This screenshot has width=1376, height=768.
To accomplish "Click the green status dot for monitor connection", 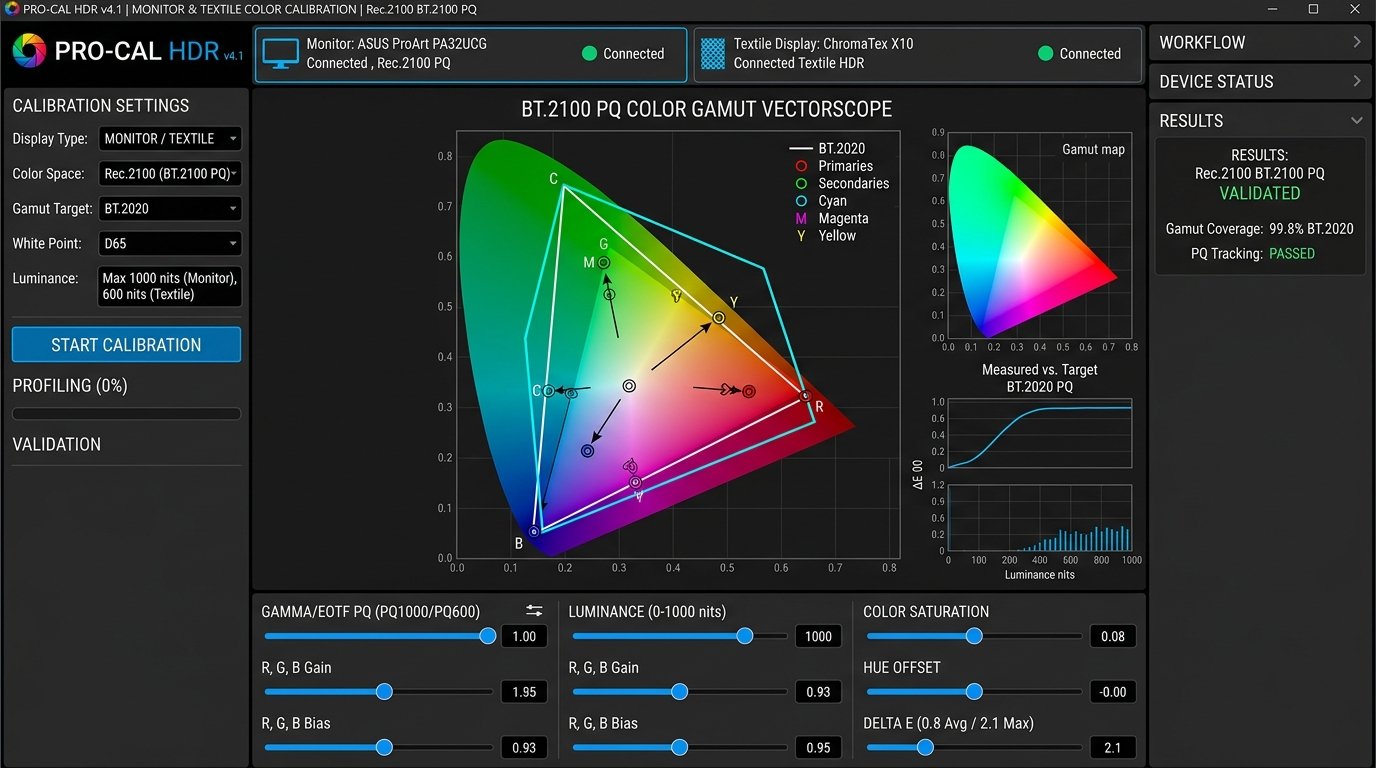I will tap(590, 54).
